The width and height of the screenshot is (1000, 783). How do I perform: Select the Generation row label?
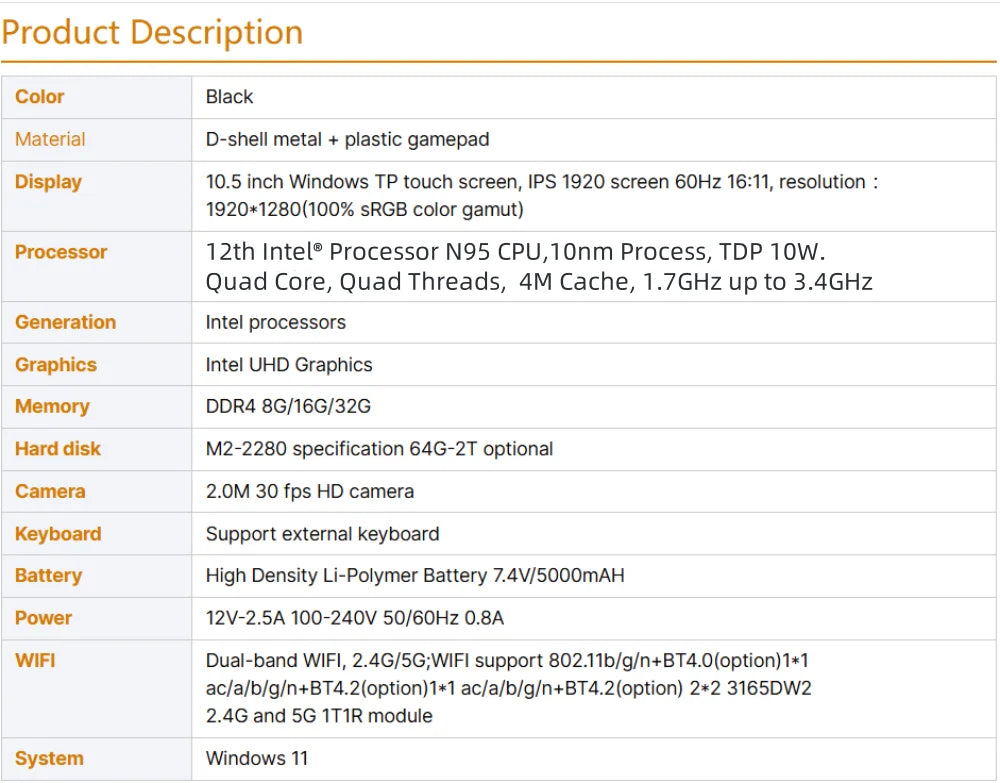[65, 322]
